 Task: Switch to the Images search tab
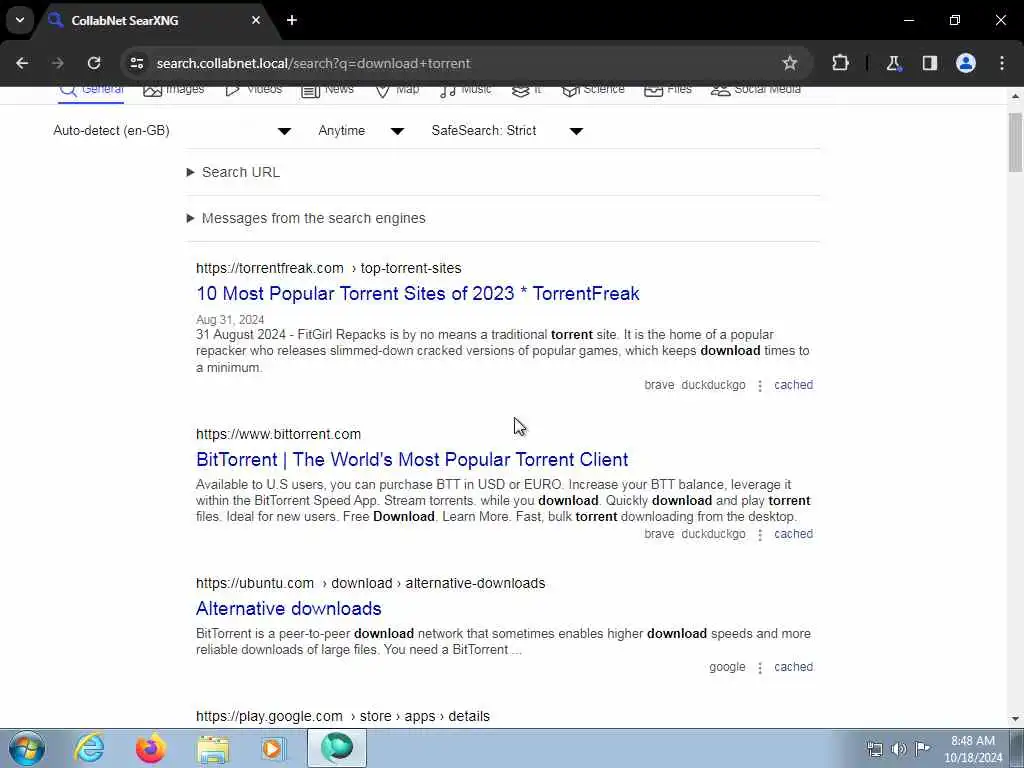pyautogui.click(x=174, y=90)
